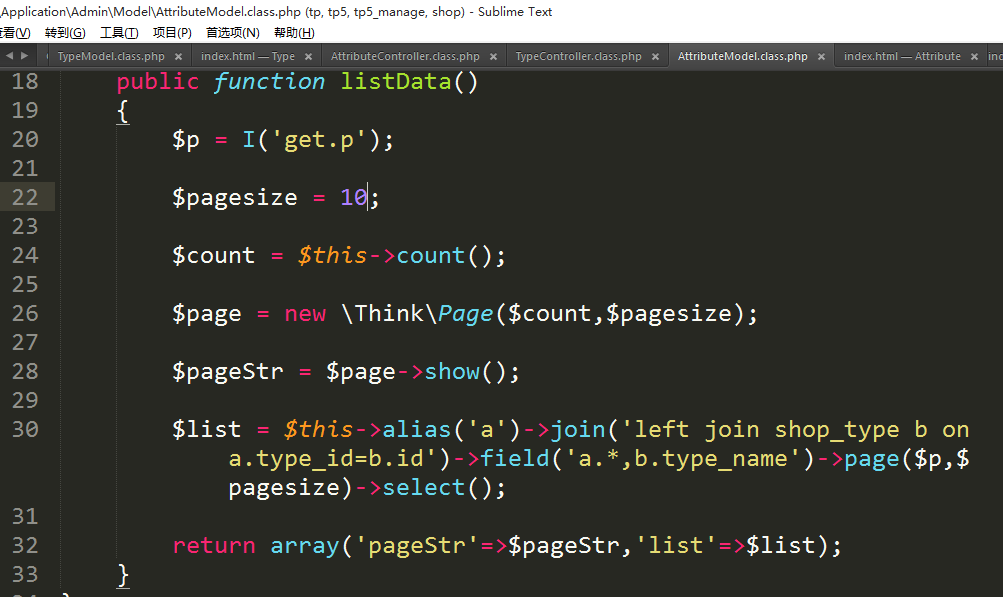Click line number 26 in the gutter

(x=25, y=314)
